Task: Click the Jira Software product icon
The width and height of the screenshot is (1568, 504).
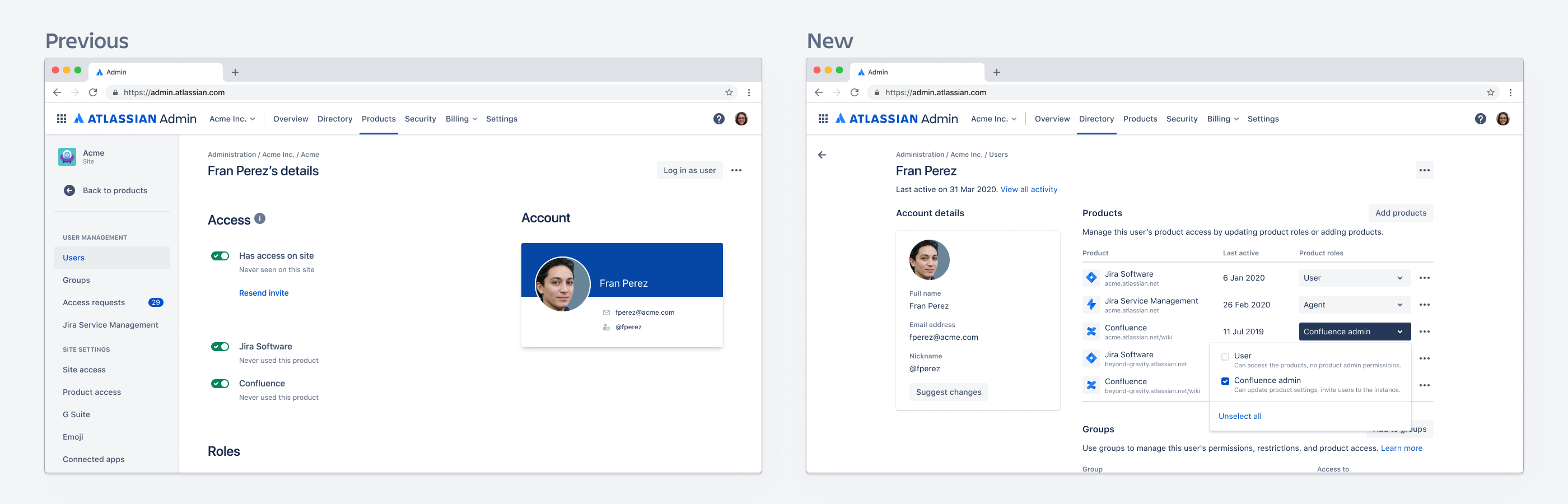Action: (x=1091, y=278)
